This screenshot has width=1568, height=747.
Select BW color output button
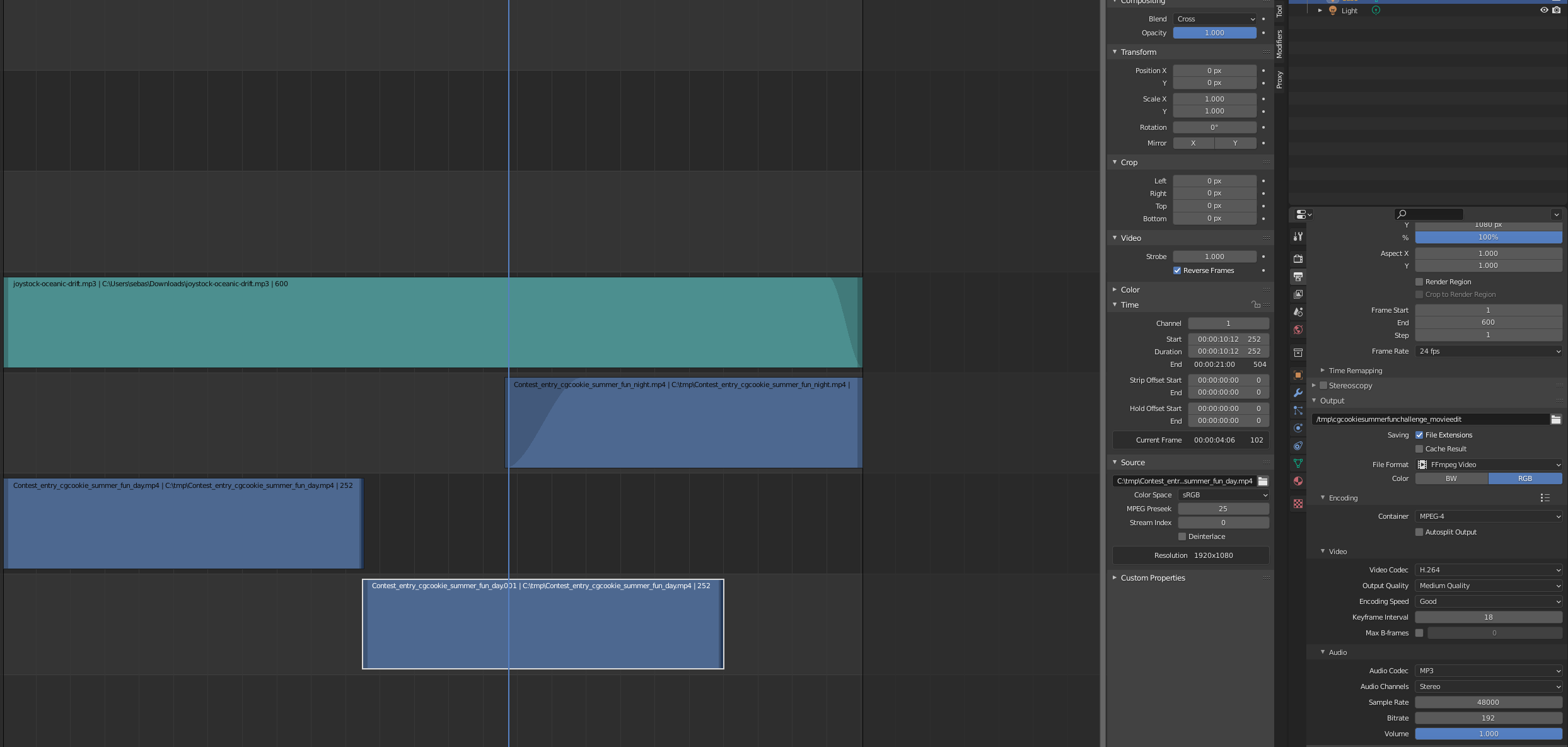(x=1451, y=478)
